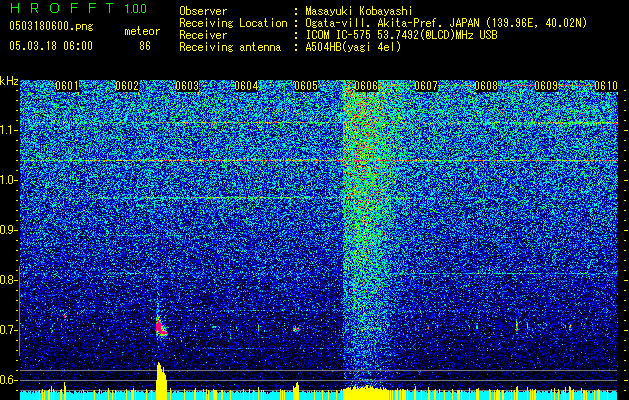Click the Ogata-vill. Akita-Pref. location text

446,23
